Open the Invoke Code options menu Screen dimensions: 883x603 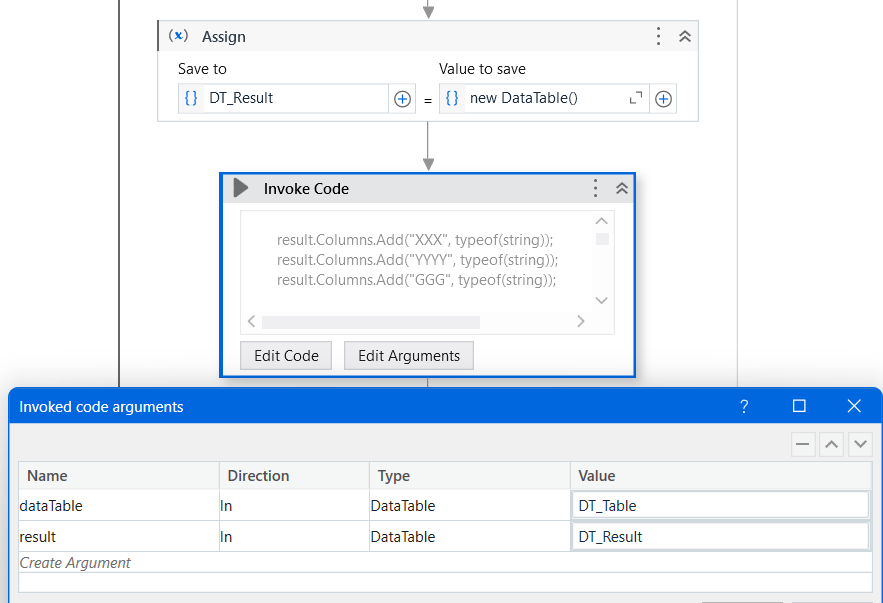[x=595, y=188]
